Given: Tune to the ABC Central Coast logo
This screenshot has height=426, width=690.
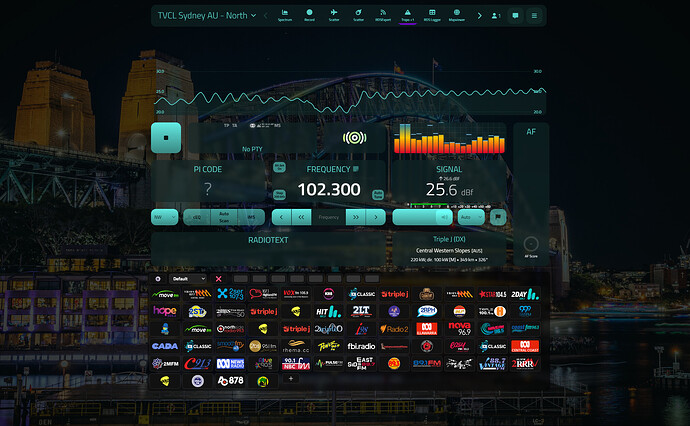Looking at the screenshot, I should [x=525, y=346].
